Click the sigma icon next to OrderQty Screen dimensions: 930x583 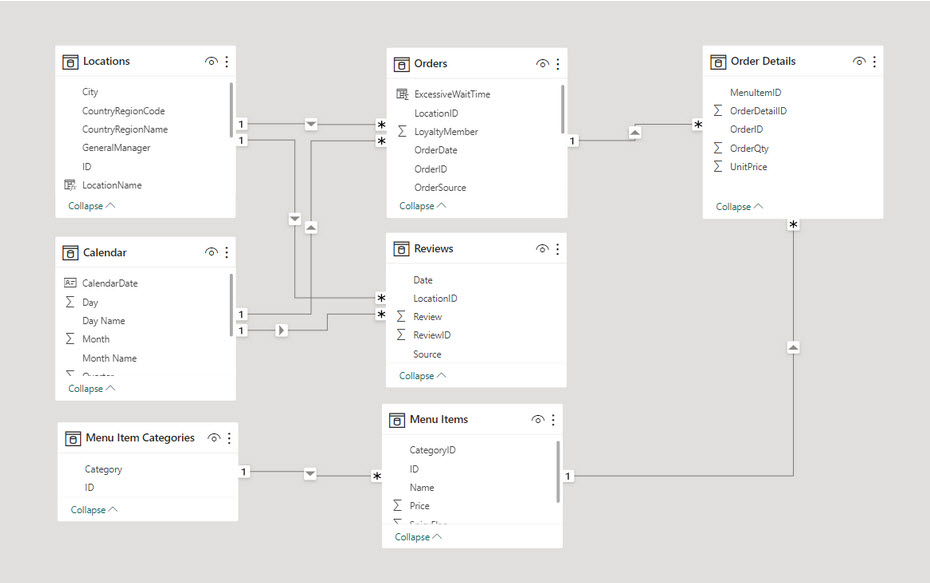coord(718,148)
